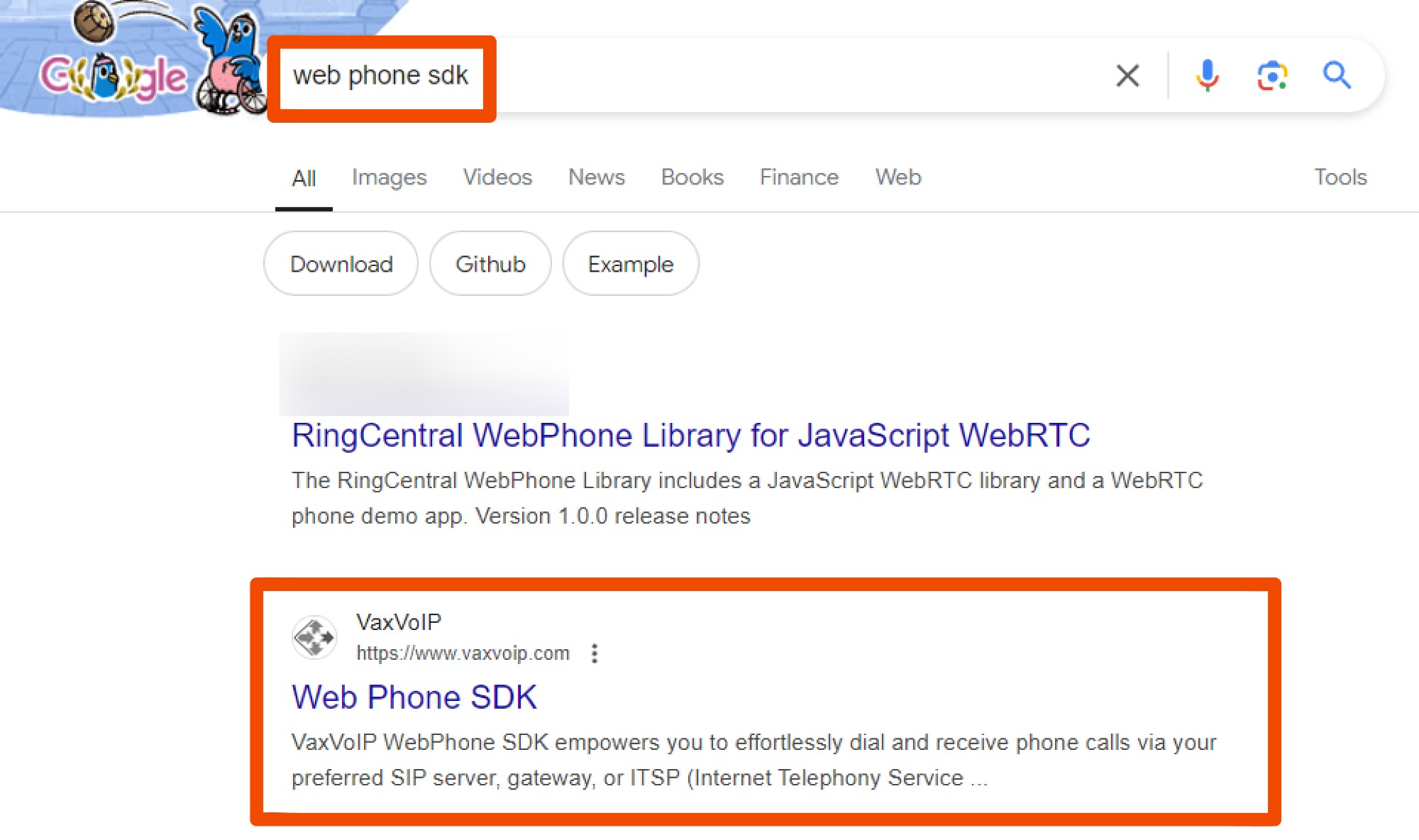The width and height of the screenshot is (1419, 840).
Task: Click the VaxVoIP WebPhone SDK description snippet
Action: tap(753, 760)
